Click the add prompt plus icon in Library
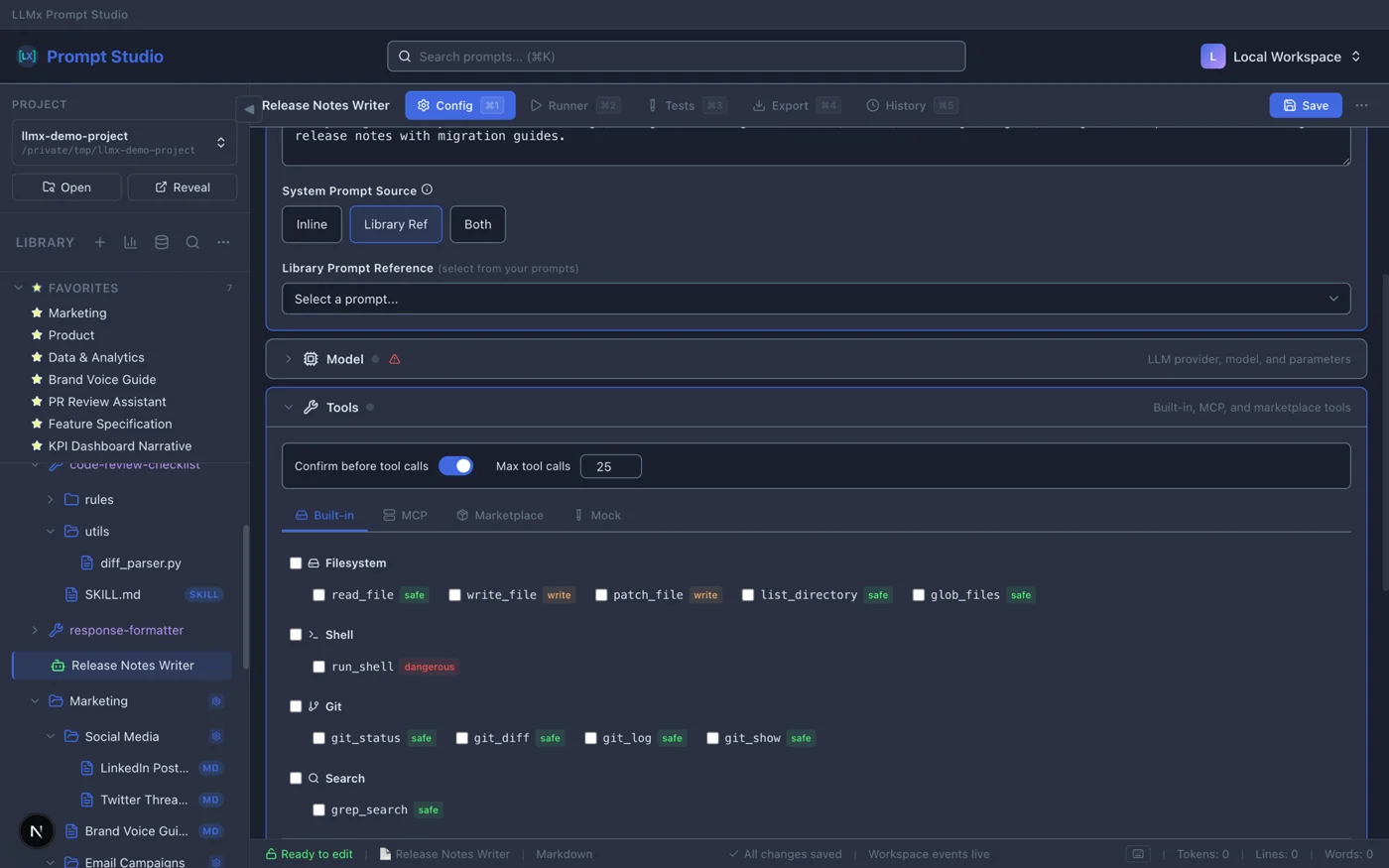The height and width of the screenshot is (868, 1389). 99,242
